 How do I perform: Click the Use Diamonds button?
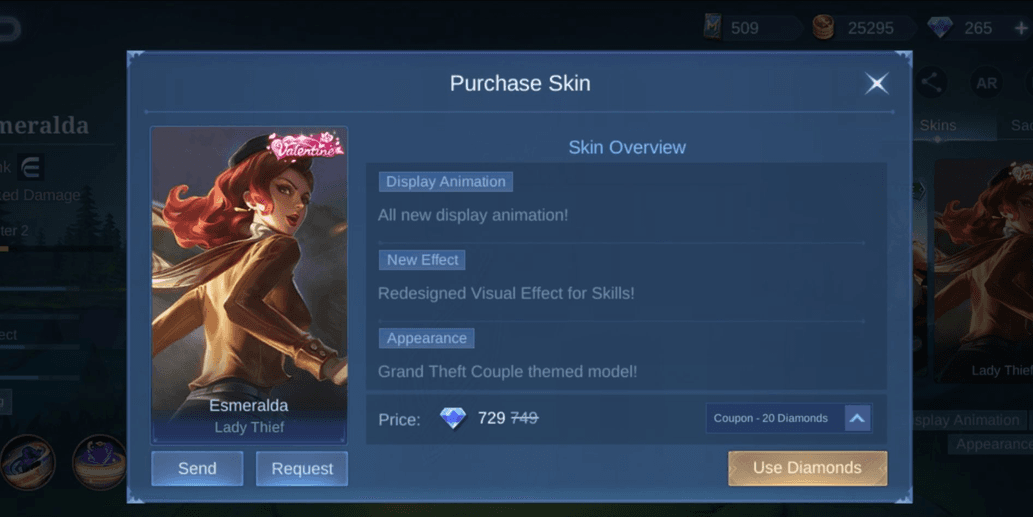coord(807,468)
